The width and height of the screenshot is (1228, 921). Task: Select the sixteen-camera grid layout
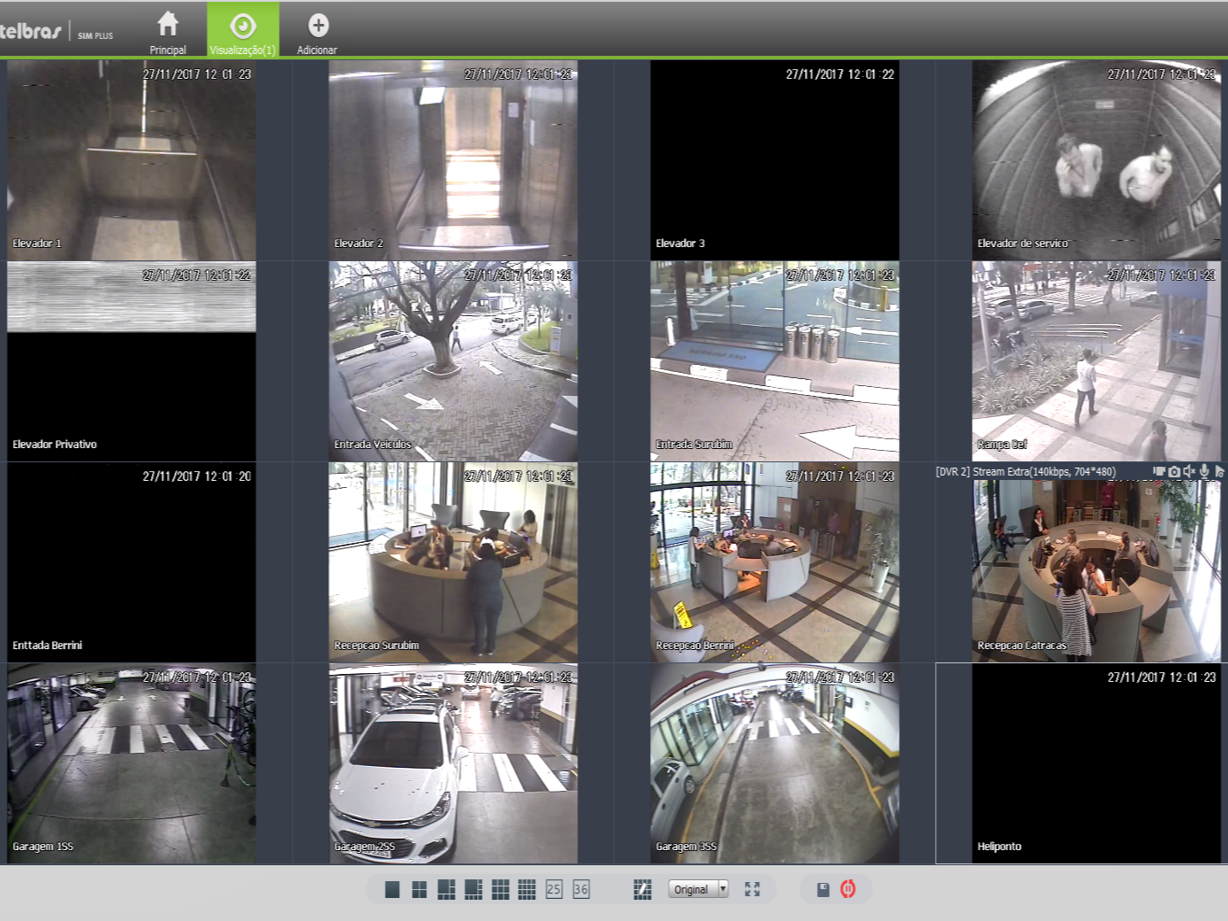[x=527, y=889]
